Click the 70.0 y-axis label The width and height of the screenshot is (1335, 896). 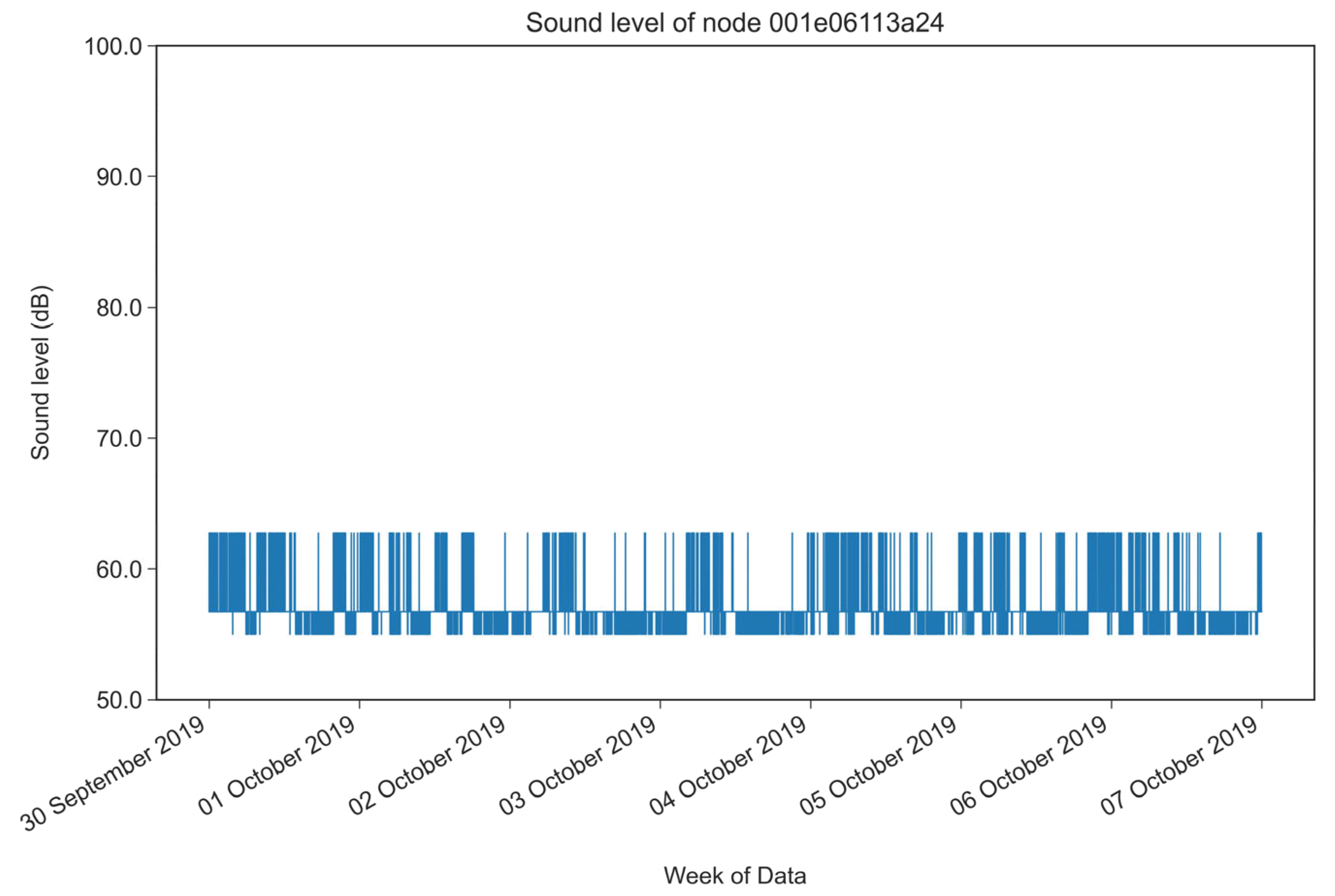tap(119, 439)
